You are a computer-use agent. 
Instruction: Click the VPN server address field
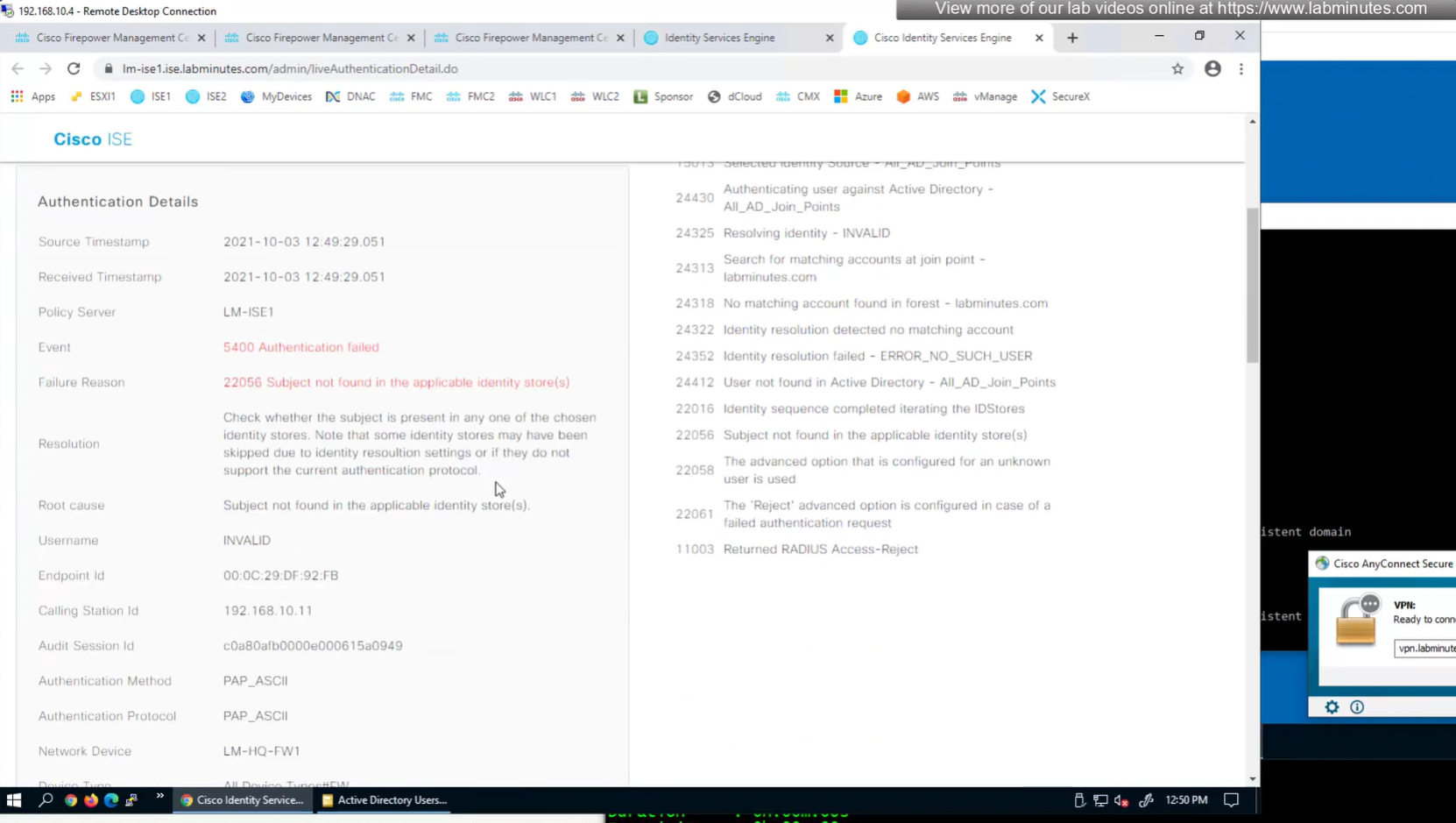coord(1426,649)
